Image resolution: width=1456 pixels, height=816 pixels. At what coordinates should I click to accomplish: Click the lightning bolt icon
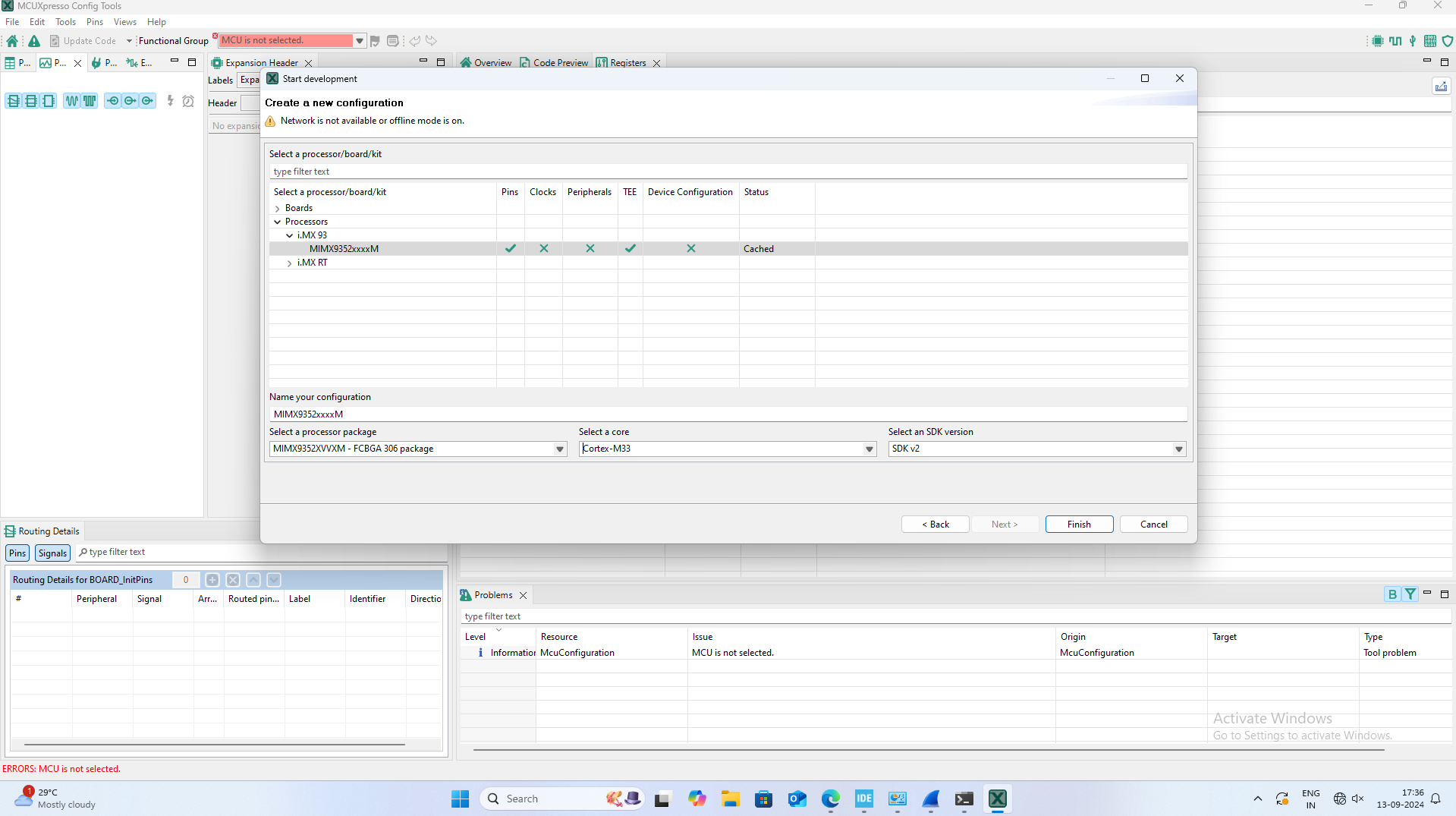(x=171, y=101)
